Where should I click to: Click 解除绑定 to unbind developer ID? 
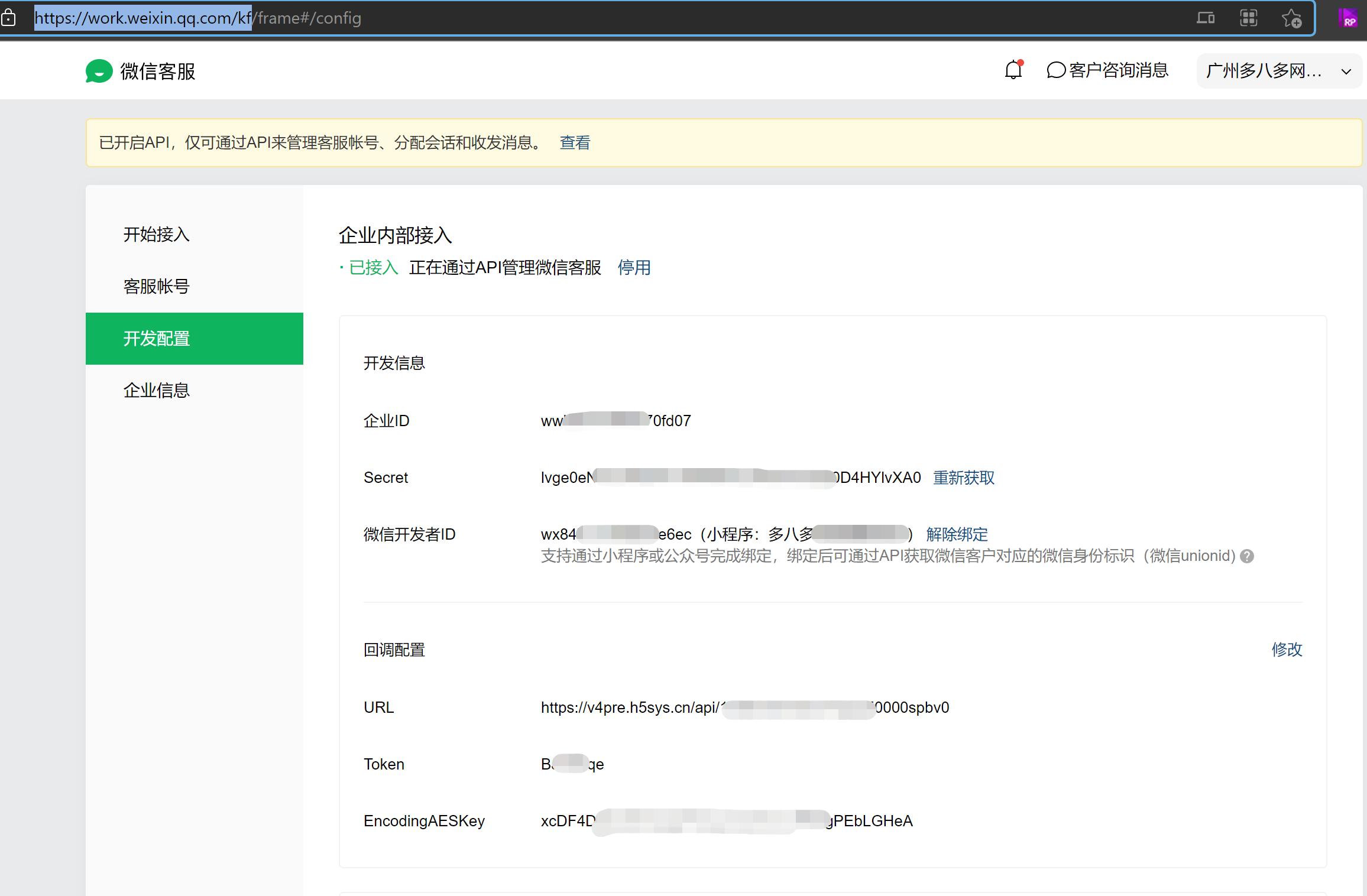[x=957, y=534]
